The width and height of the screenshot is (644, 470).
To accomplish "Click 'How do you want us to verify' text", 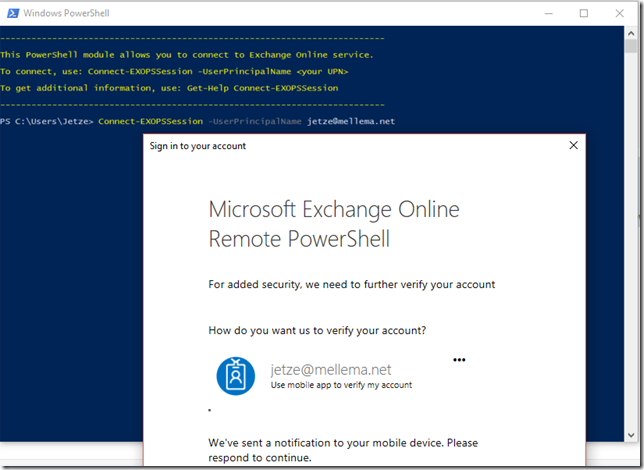I will point(317,330).
